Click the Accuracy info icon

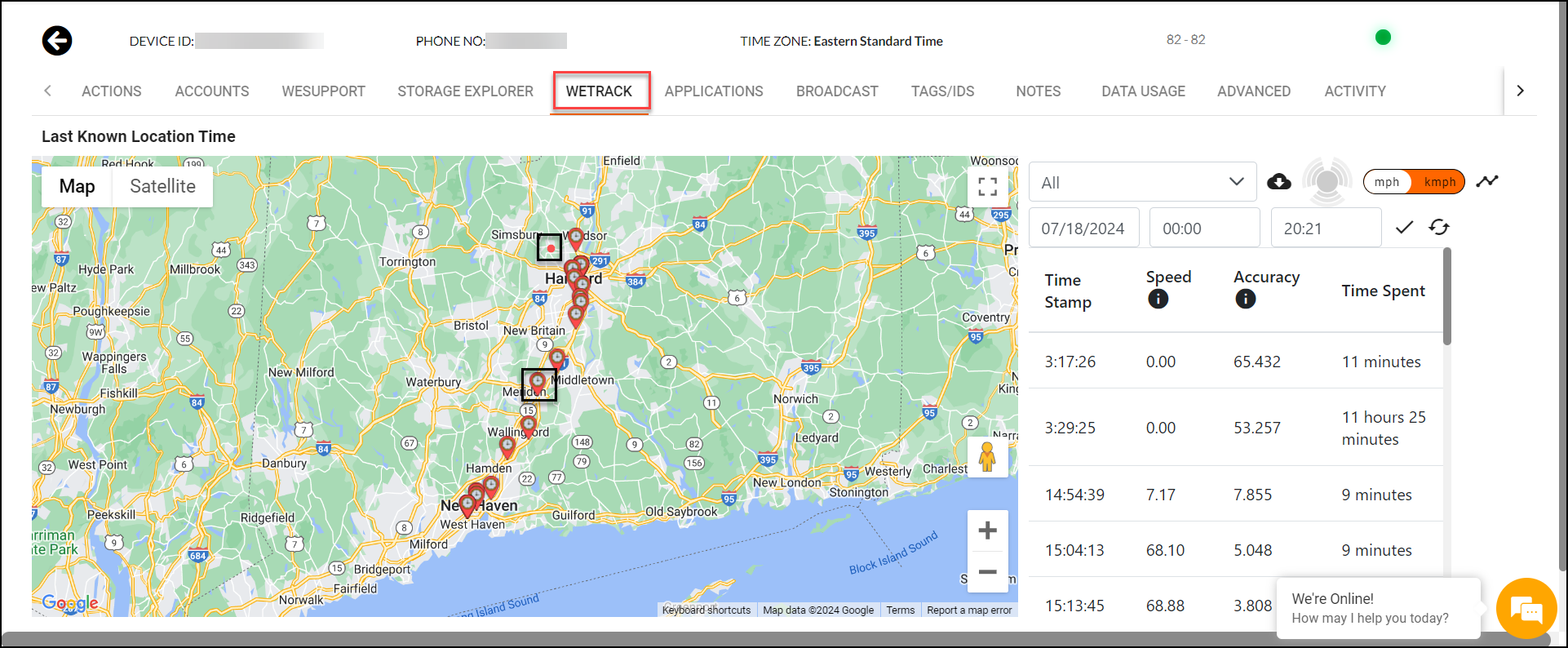tap(1245, 300)
